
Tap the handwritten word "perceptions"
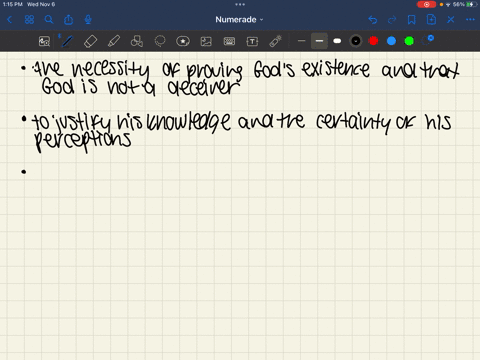[83, 141]
